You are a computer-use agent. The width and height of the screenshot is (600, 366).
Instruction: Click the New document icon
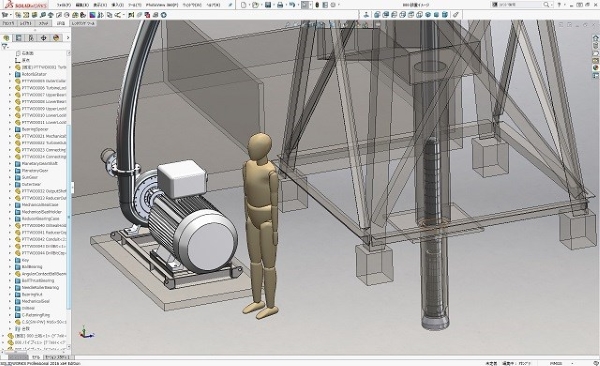(244, 5)
